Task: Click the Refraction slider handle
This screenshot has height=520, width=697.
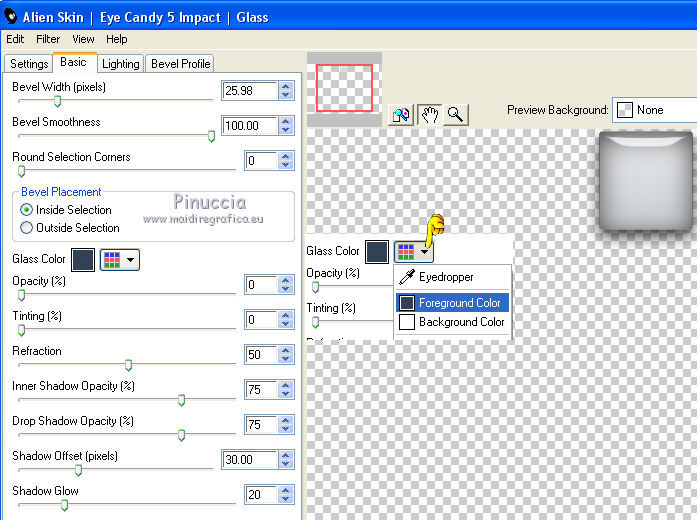Action: (128, 365)
